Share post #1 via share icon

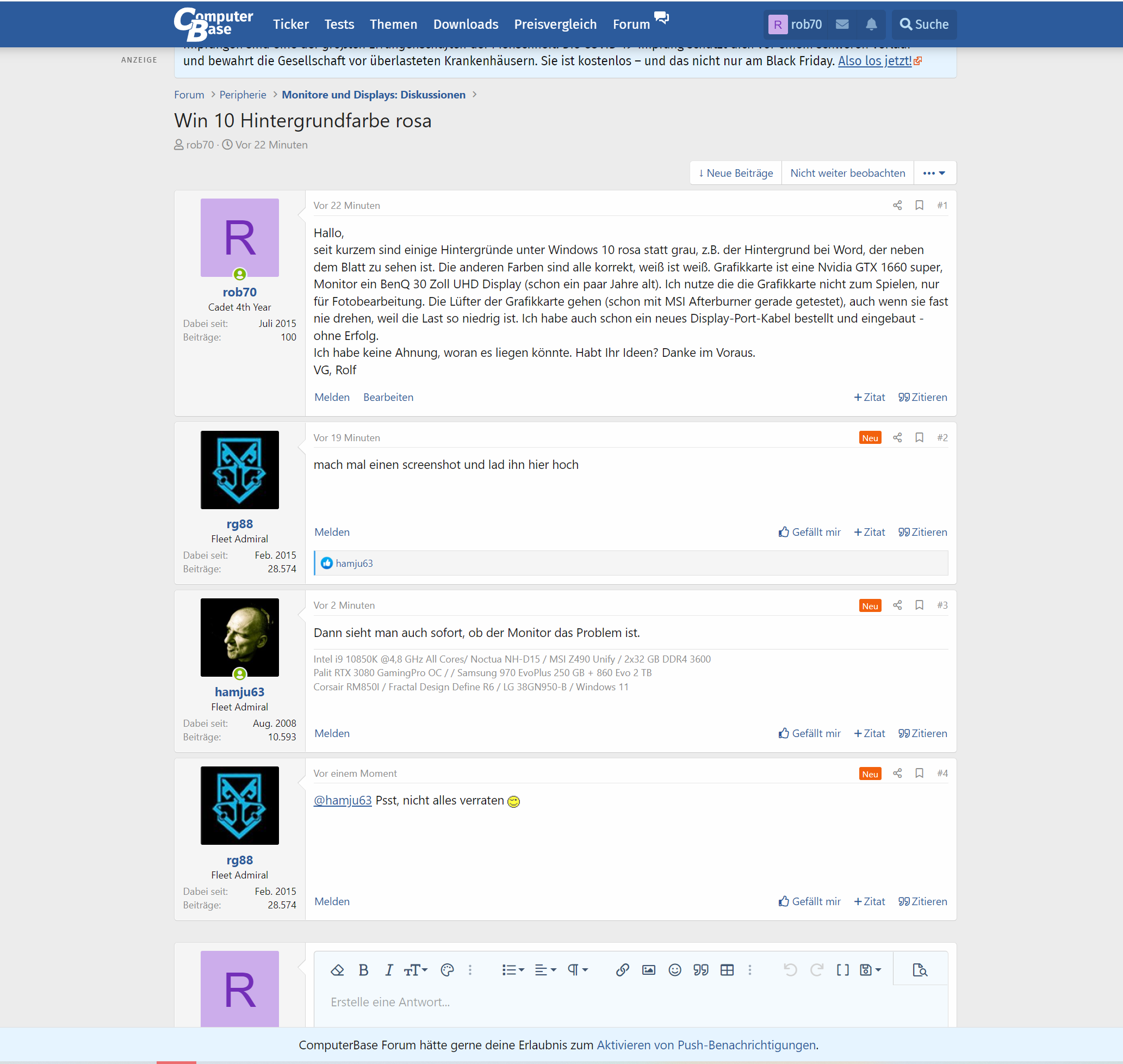897,205
